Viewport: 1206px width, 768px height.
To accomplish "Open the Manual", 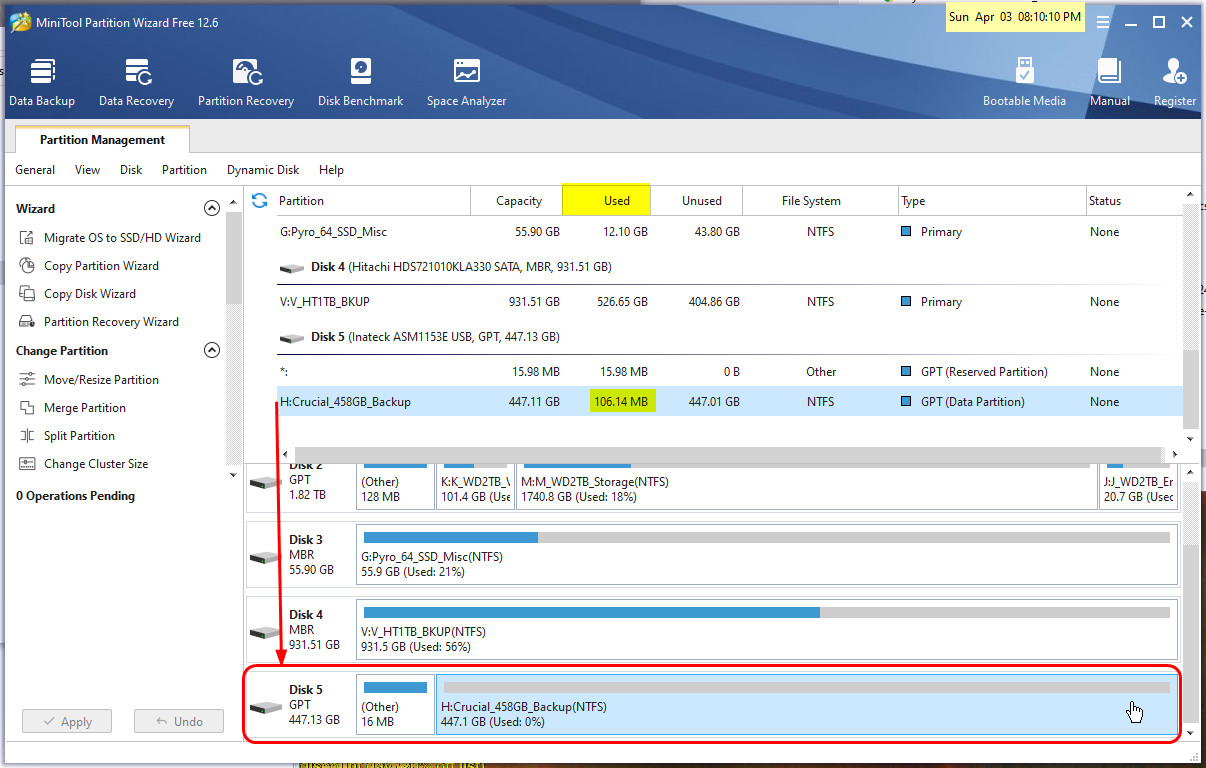I will [1109, 82].
